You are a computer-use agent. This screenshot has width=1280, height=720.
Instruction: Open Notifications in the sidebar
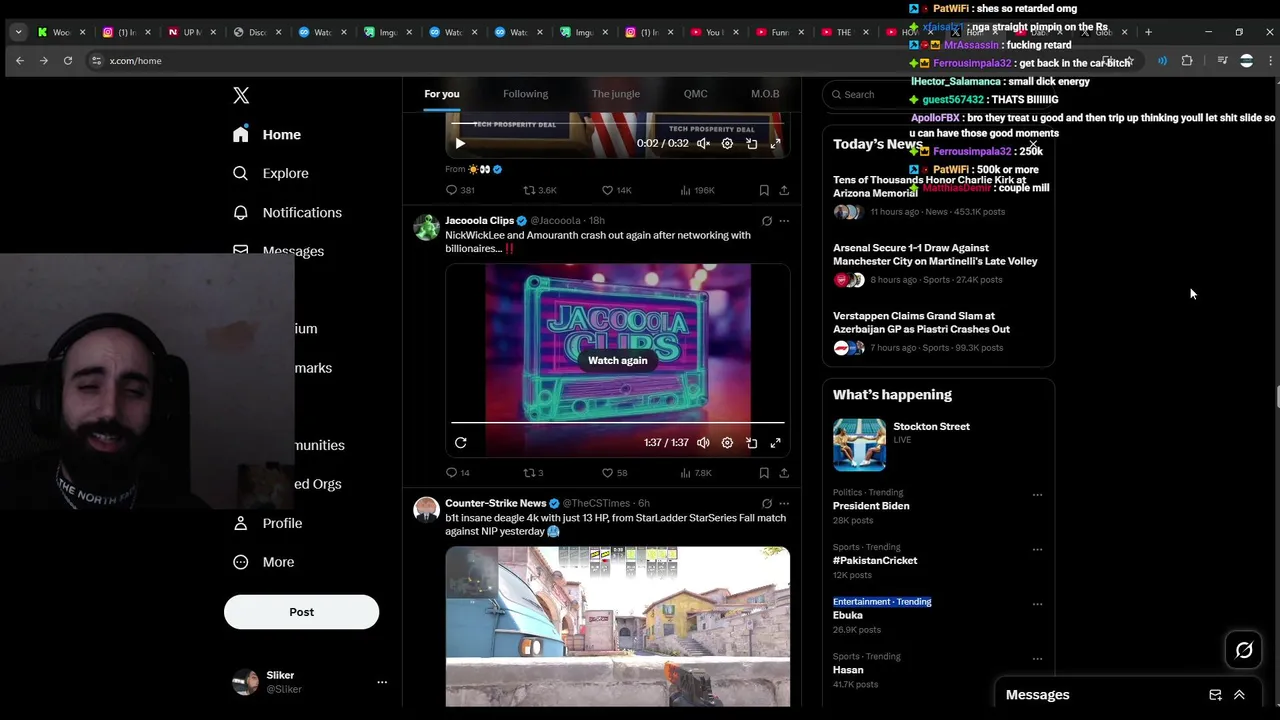coord(287,212)
